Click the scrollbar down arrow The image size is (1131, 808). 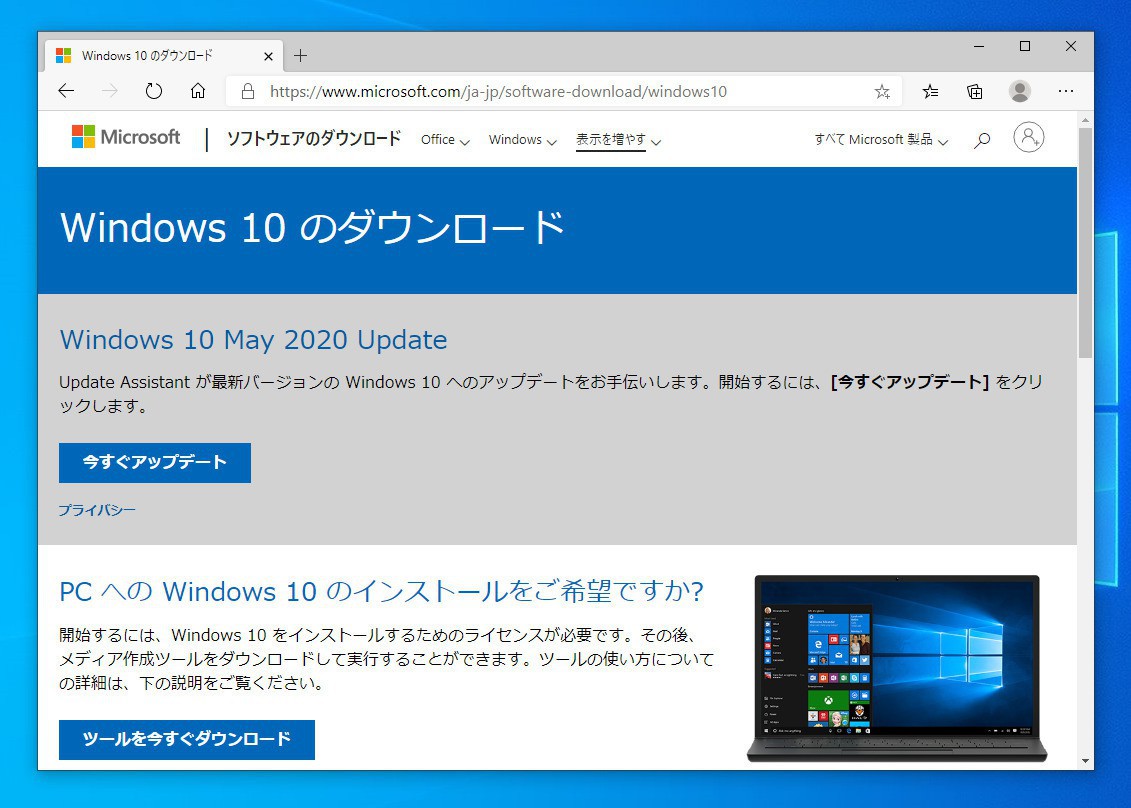(x=1085, y=761)
